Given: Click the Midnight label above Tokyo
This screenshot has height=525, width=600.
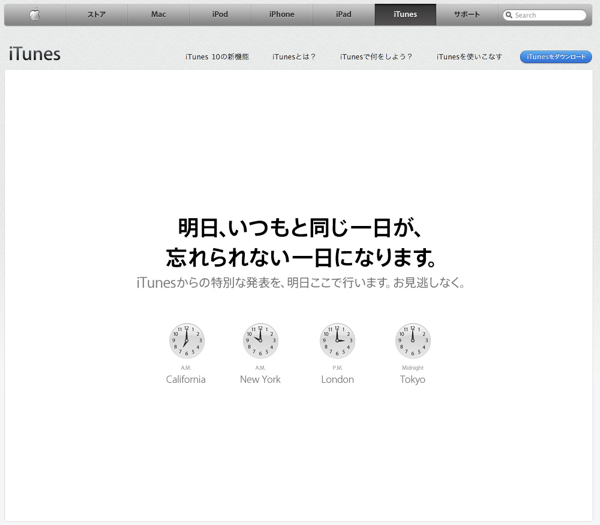Looking at the screenshot, I should (x=412, y=368).
